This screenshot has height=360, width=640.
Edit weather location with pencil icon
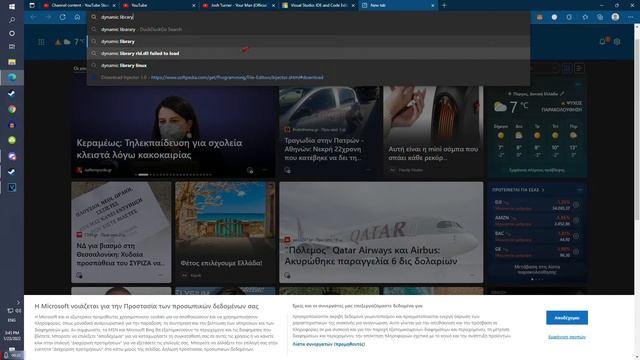562,93
